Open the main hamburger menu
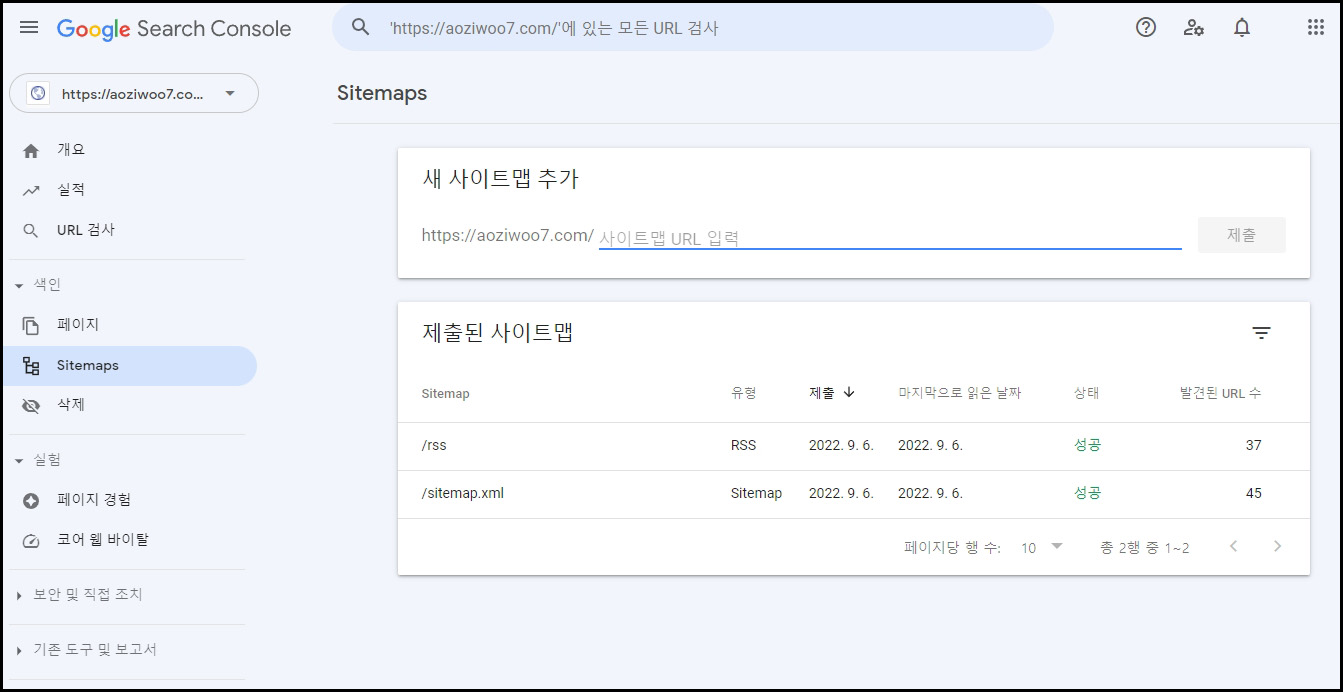 click(29, 28)
